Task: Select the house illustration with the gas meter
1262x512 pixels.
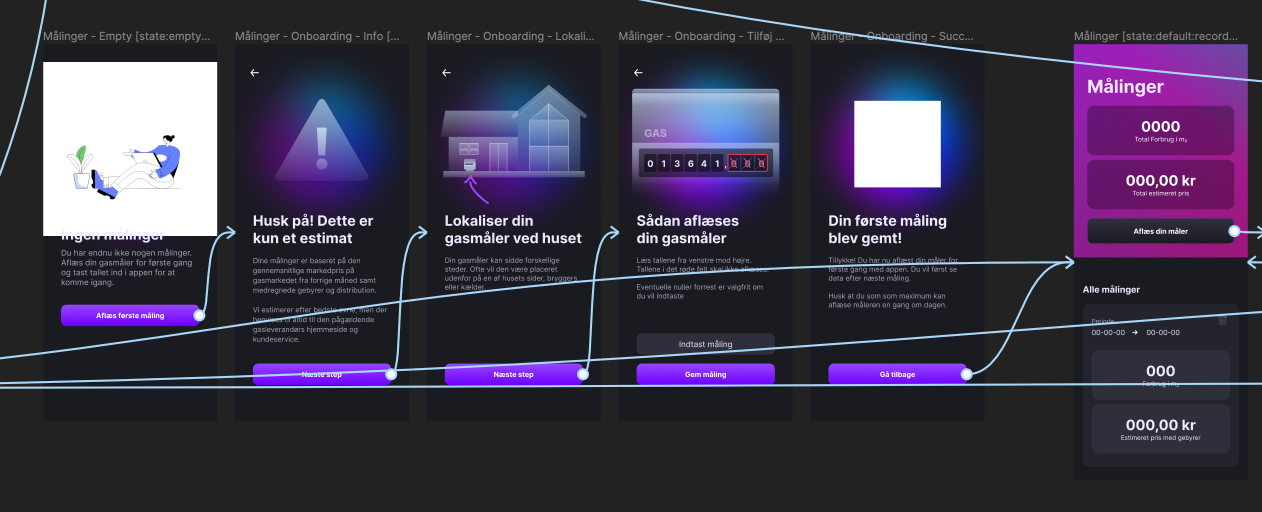Action: [x=514, y=132]
